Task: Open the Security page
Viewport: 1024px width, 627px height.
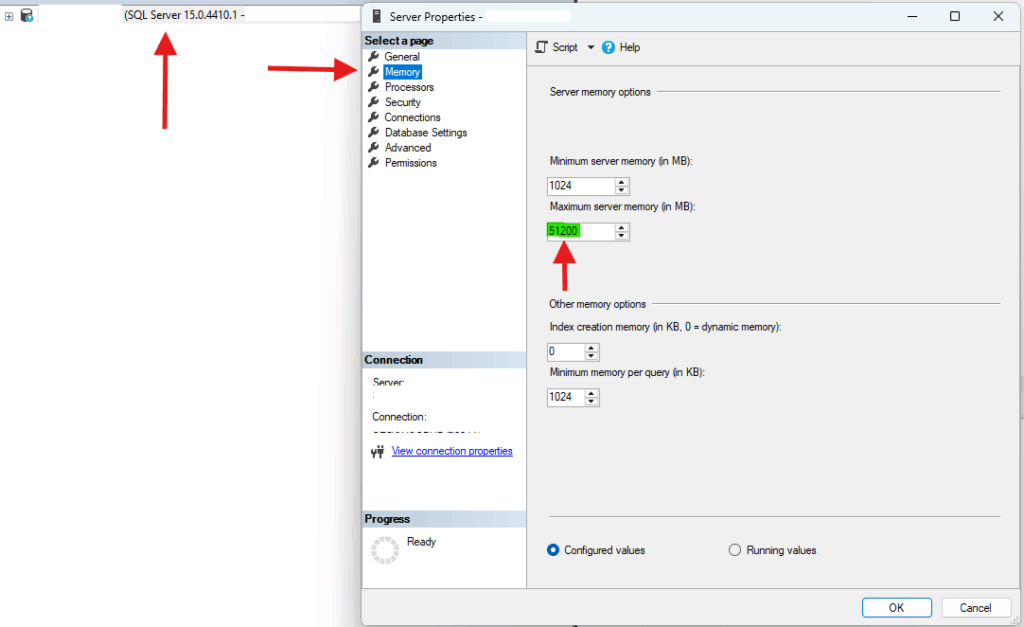Action: coord(402,102)
